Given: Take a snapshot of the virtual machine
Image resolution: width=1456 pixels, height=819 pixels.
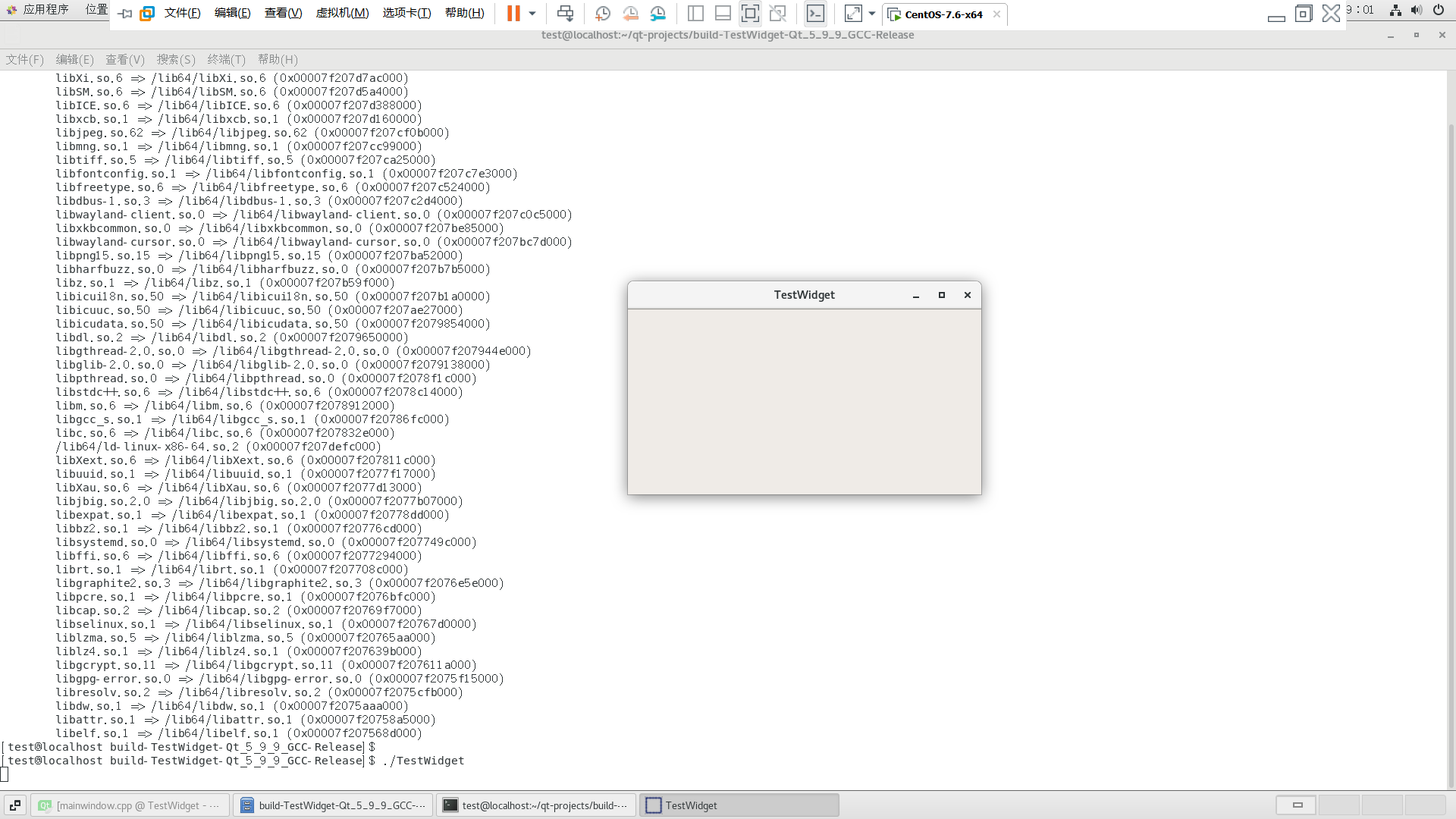Looking at the screenshot, I should [603, 13].
